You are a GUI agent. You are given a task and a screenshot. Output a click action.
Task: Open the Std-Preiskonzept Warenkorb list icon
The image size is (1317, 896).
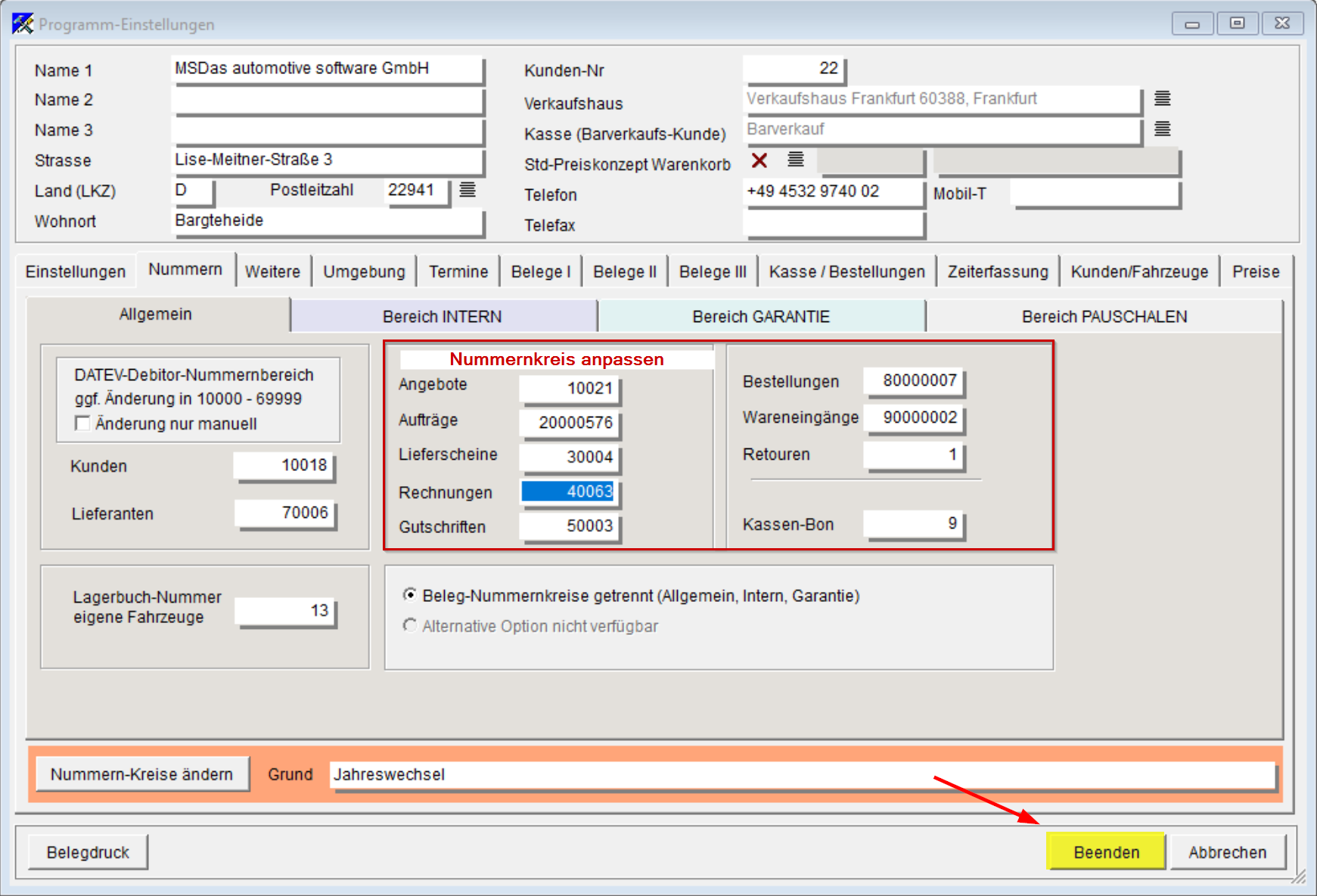(x=796, y=160)
